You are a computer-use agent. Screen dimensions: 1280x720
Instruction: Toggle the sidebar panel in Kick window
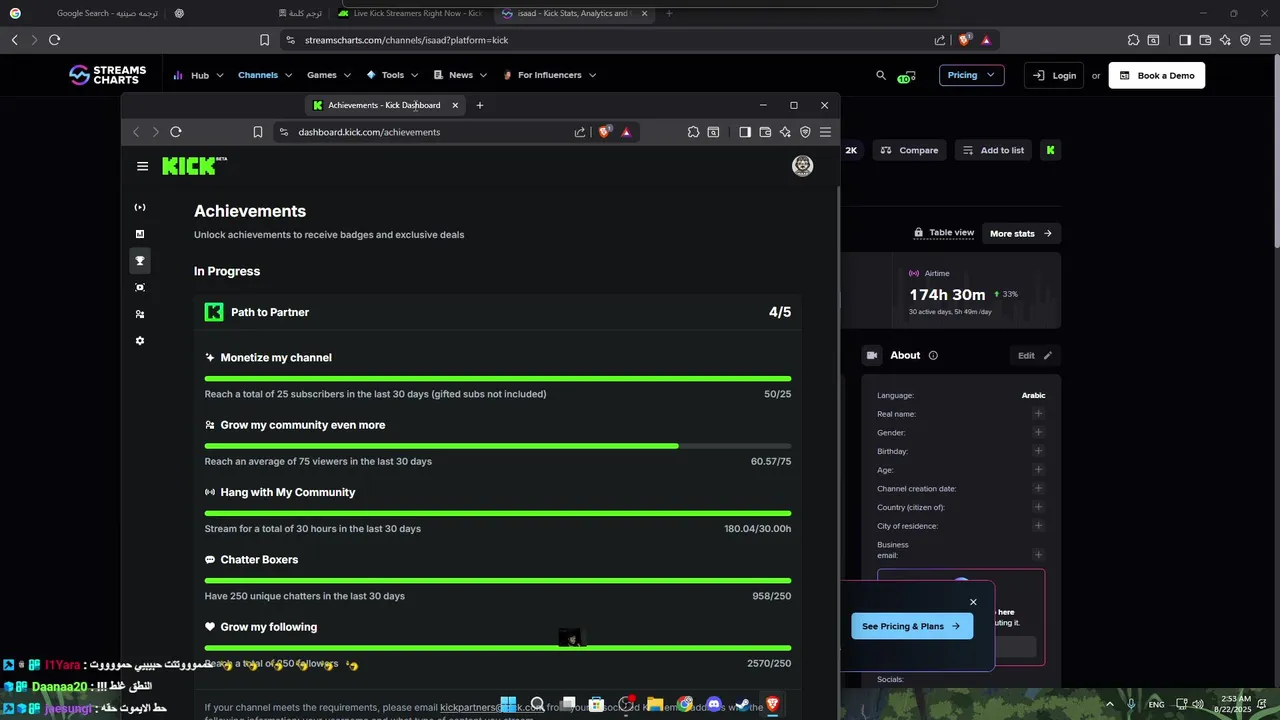point(745,132)
